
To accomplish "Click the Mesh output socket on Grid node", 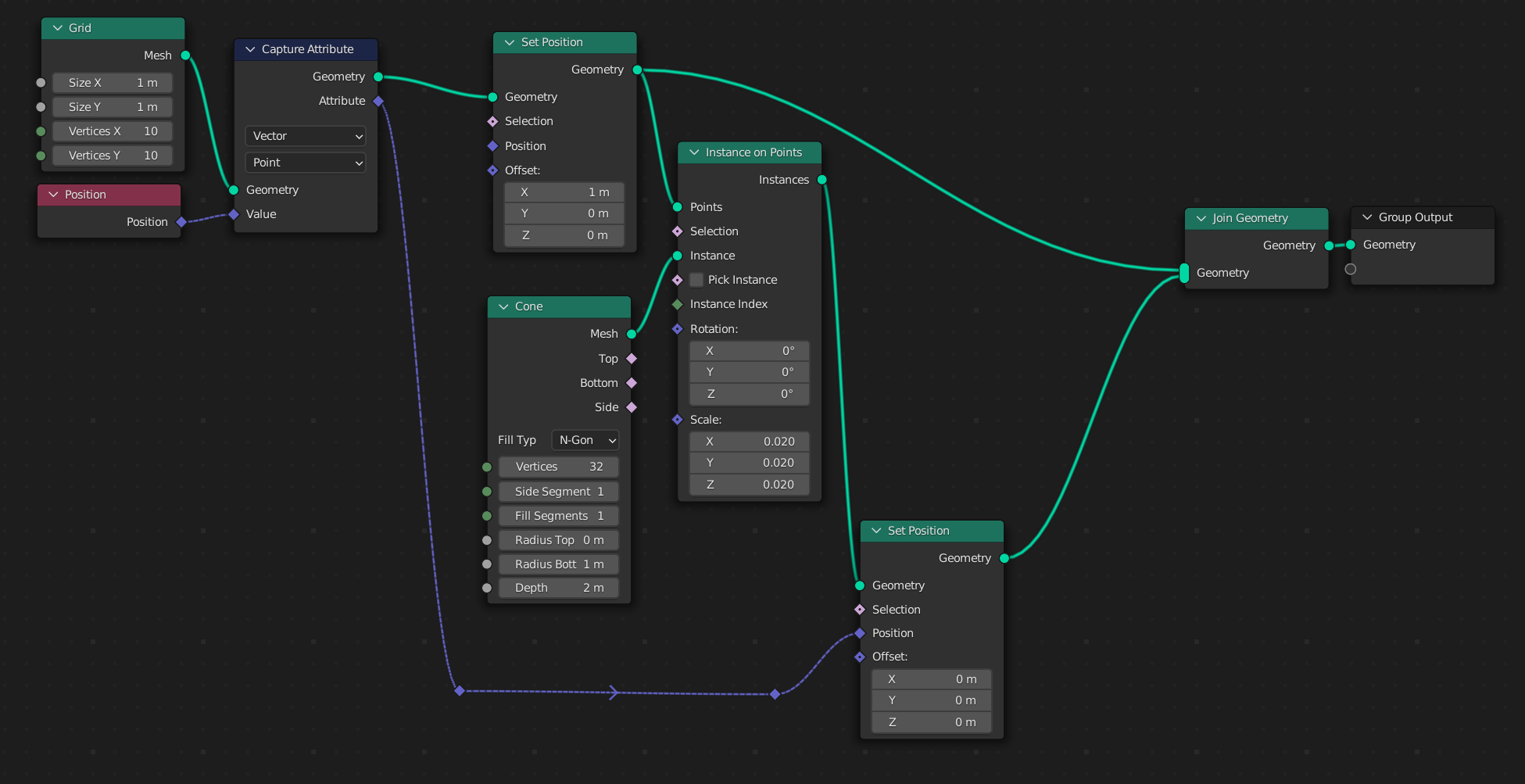I will click(x=185, y=55).
